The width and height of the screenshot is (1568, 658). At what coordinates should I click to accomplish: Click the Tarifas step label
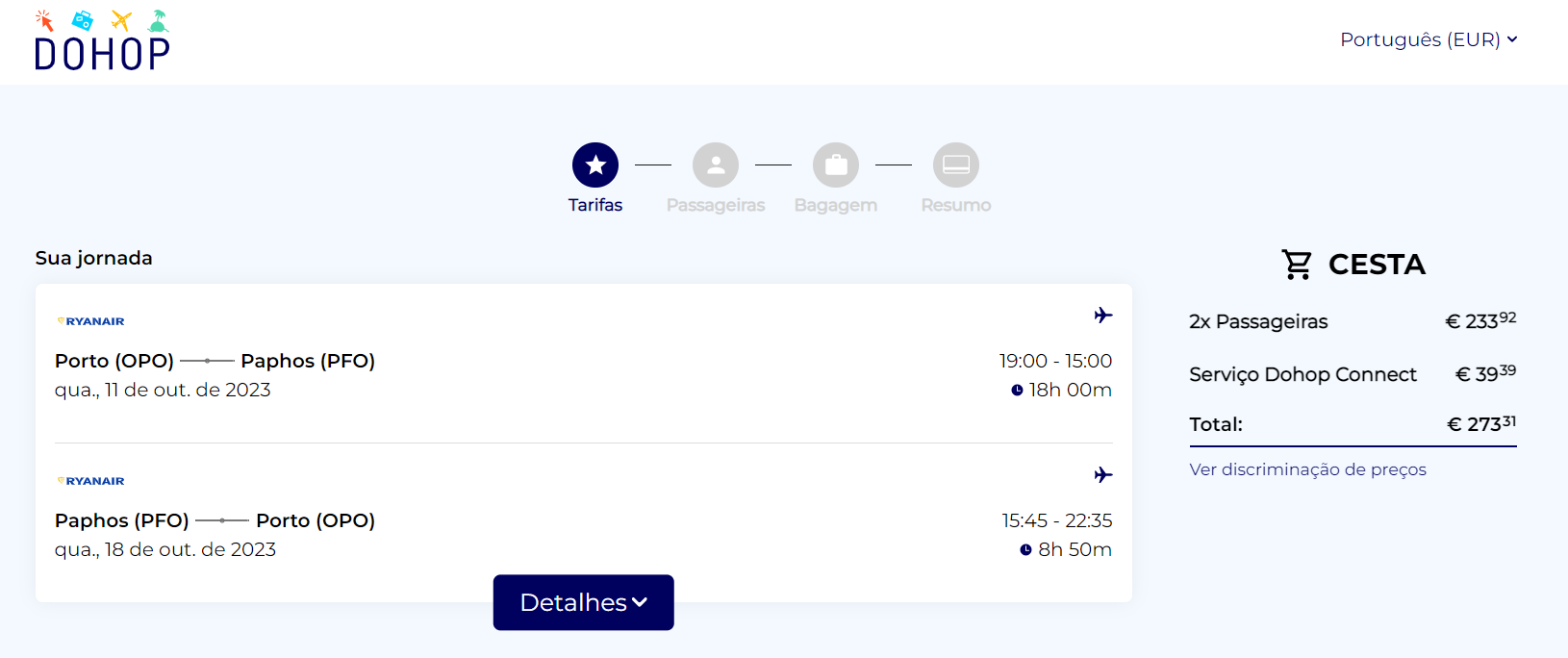(595, 205)
